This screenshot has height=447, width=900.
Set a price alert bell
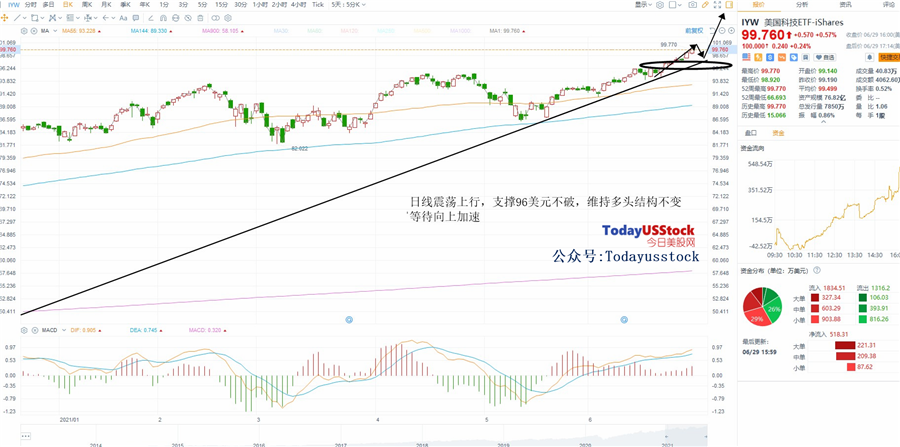870,57
